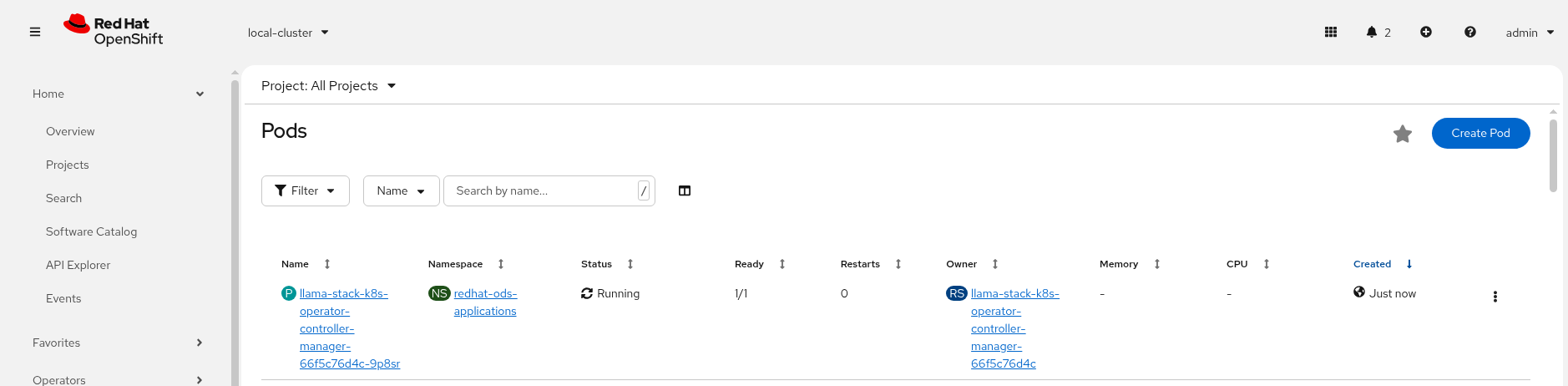Image resolution: width=1568 pixels, height=386 pixels.
Task: Click the '0' restarts value
Action: [x=844, y=293]
